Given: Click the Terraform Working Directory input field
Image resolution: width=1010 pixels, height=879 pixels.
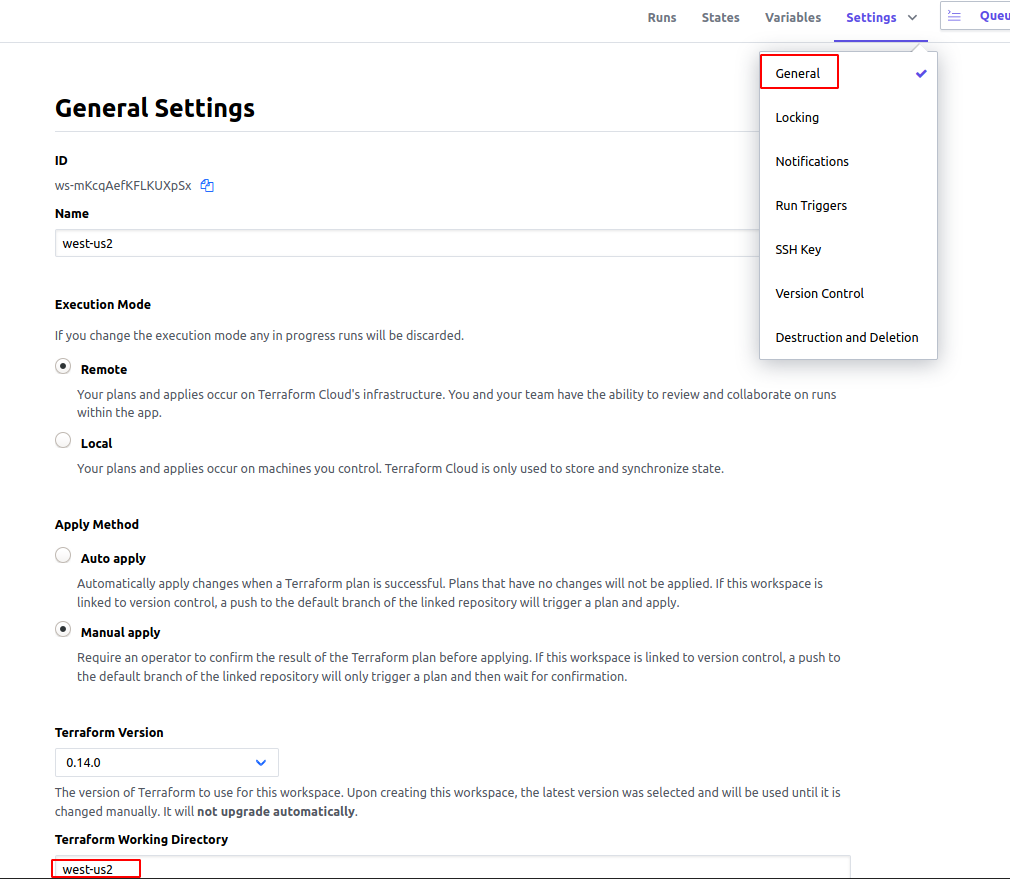Looking at the screenshot, I should pyautogui.click(x=452, y=867).
